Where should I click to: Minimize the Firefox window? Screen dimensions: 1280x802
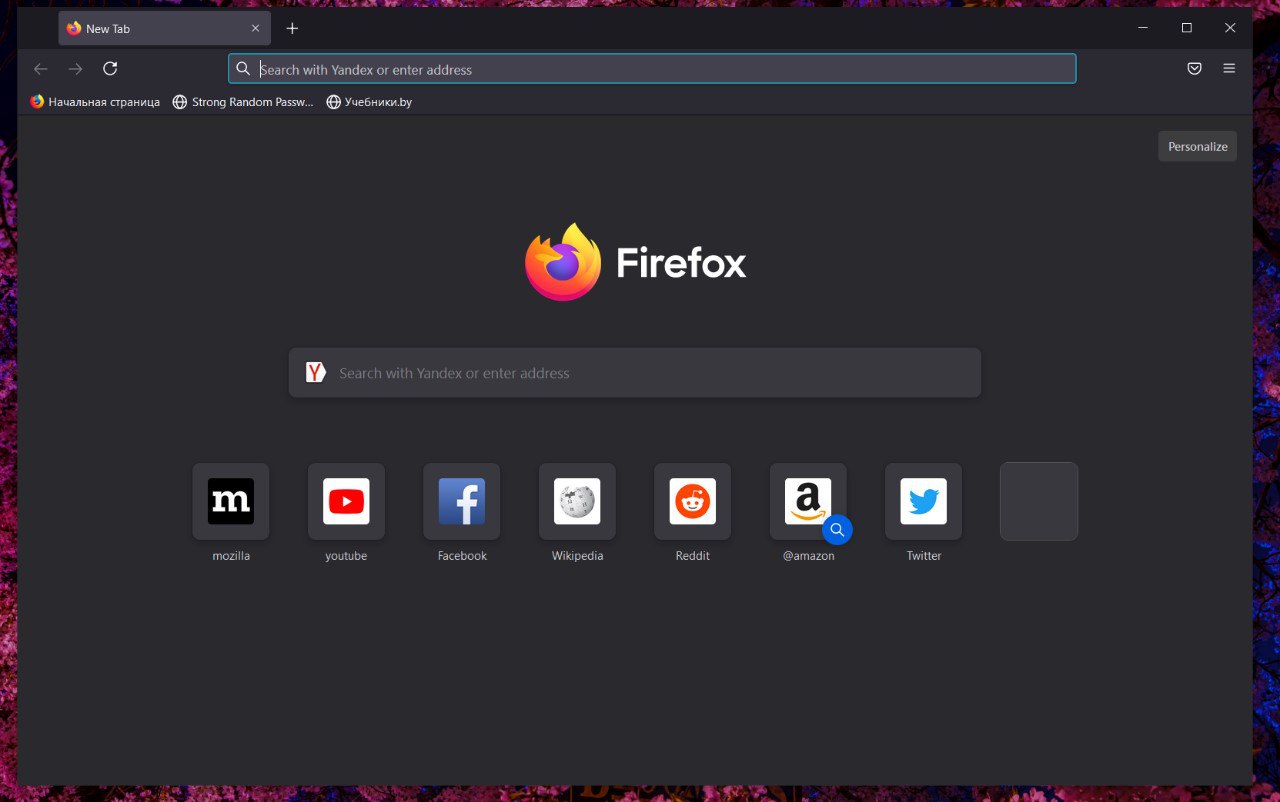(x=1143, y=28)
